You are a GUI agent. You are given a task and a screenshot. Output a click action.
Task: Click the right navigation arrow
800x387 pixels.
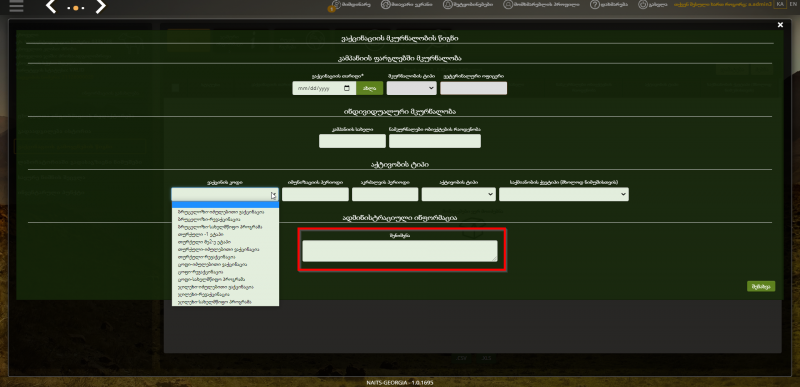tap(101, 7)
